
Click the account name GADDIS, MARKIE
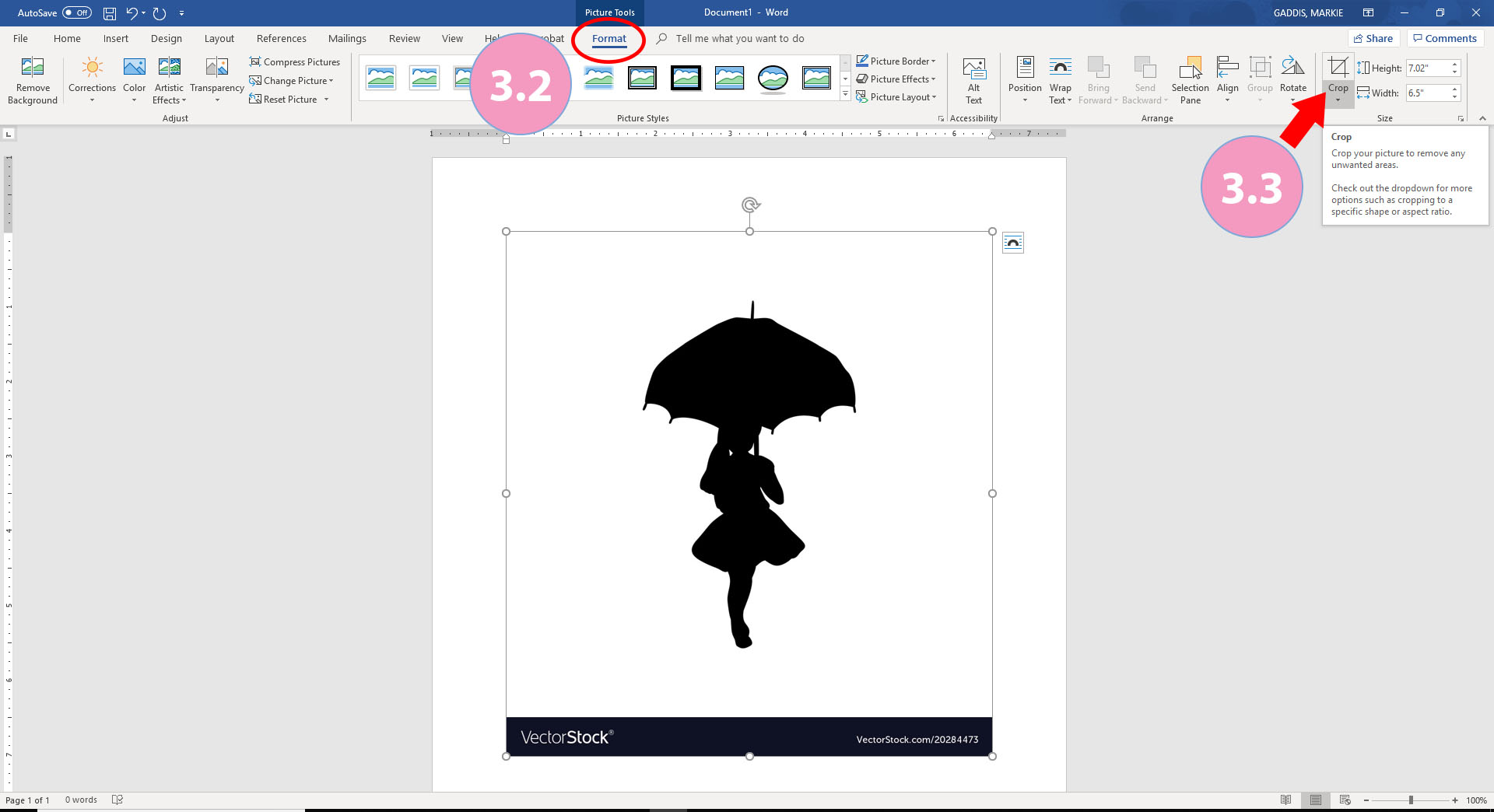pyautogui.click(x=1308, y=12)
